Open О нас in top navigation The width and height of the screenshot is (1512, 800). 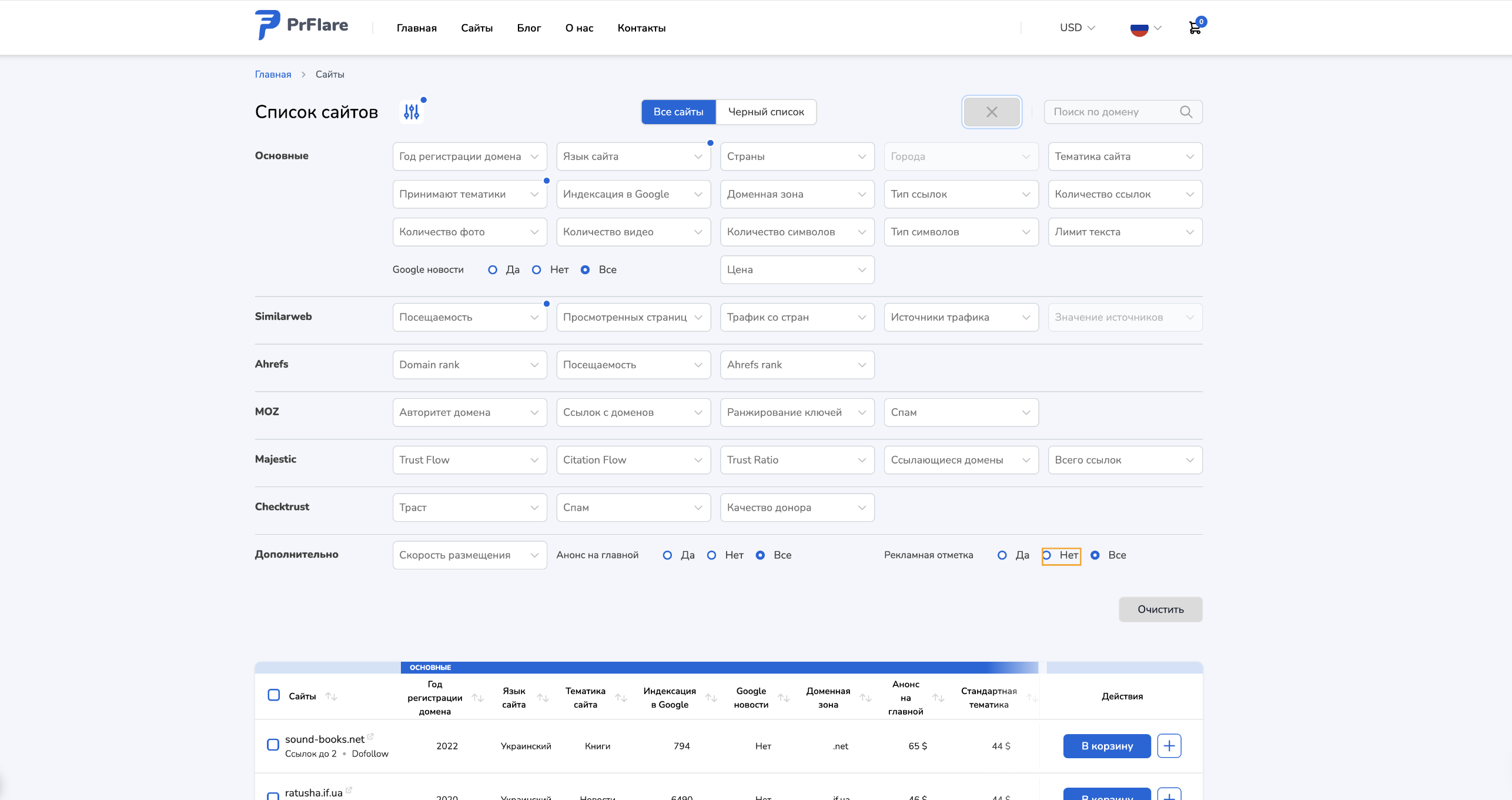[579, 28]
